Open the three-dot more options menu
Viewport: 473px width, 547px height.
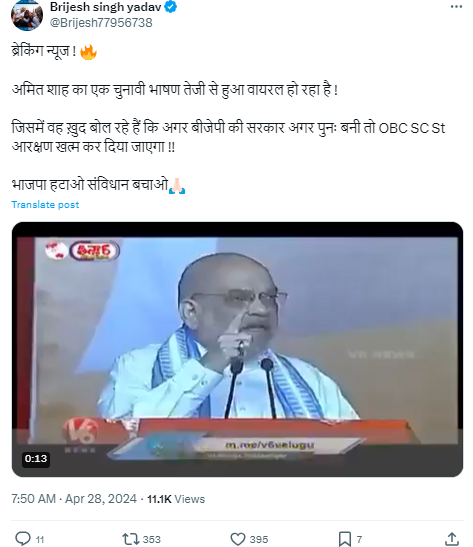tap(456, 7)
